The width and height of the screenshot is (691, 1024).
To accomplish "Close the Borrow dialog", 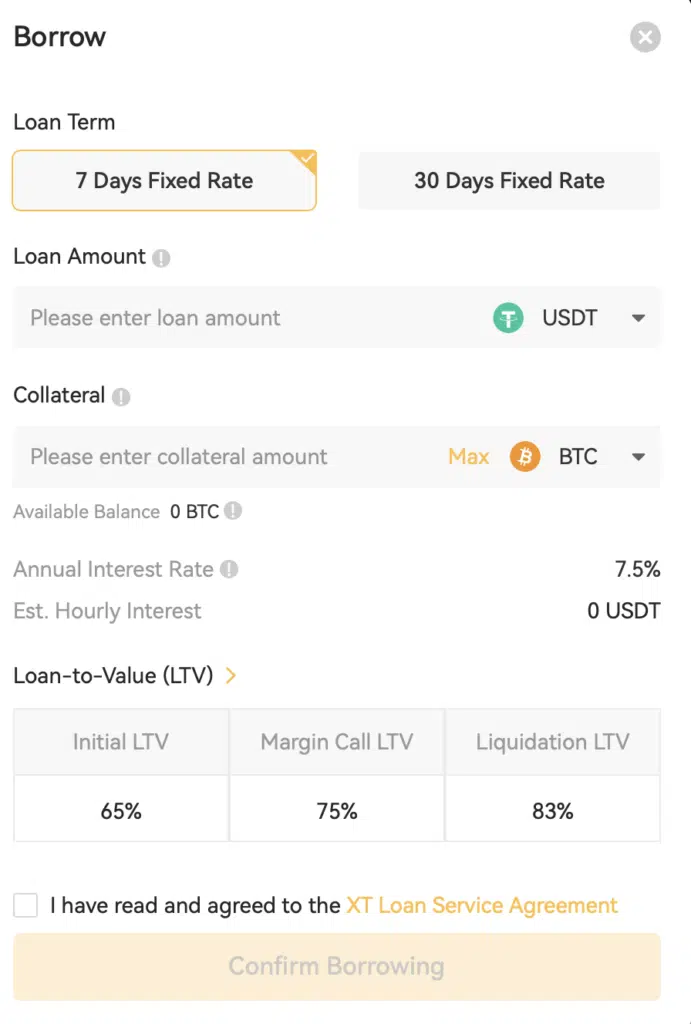I will [645, 37].
